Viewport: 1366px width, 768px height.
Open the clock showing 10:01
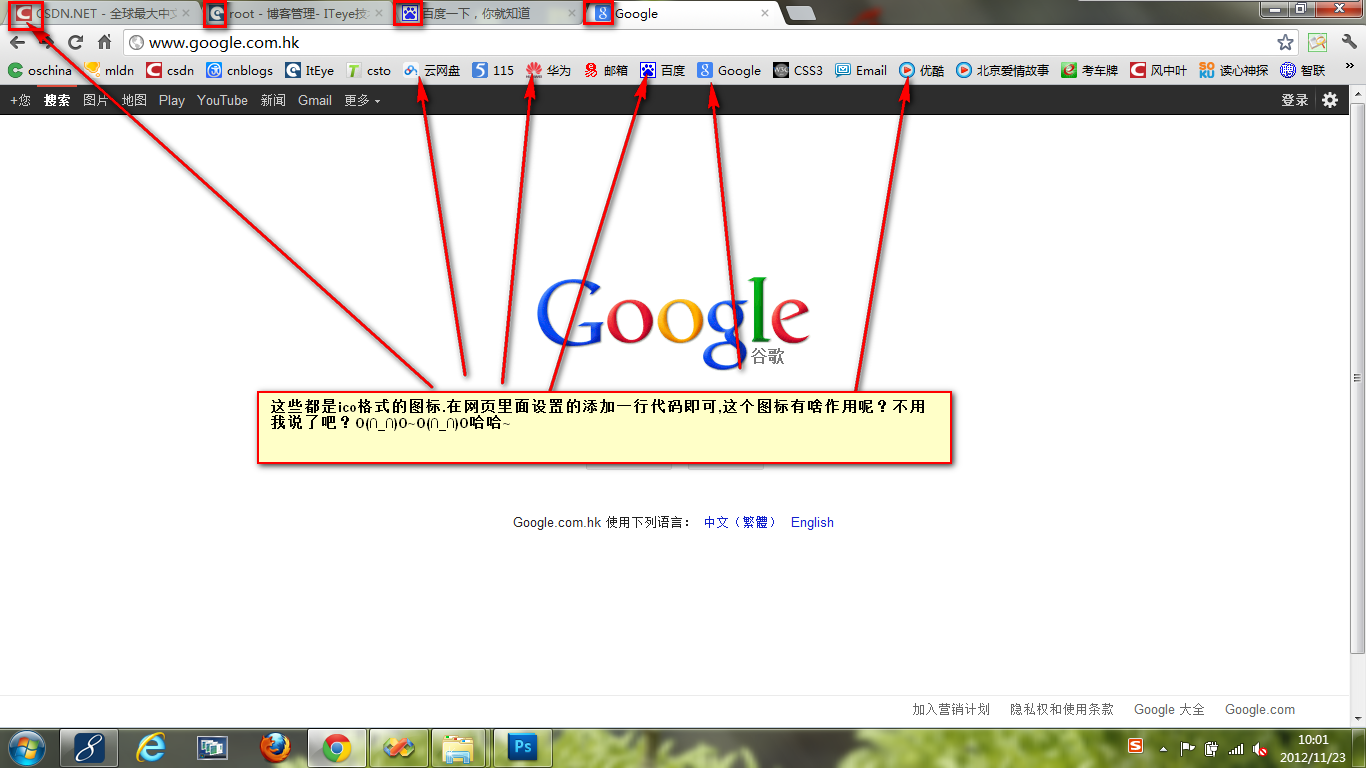1312,748
